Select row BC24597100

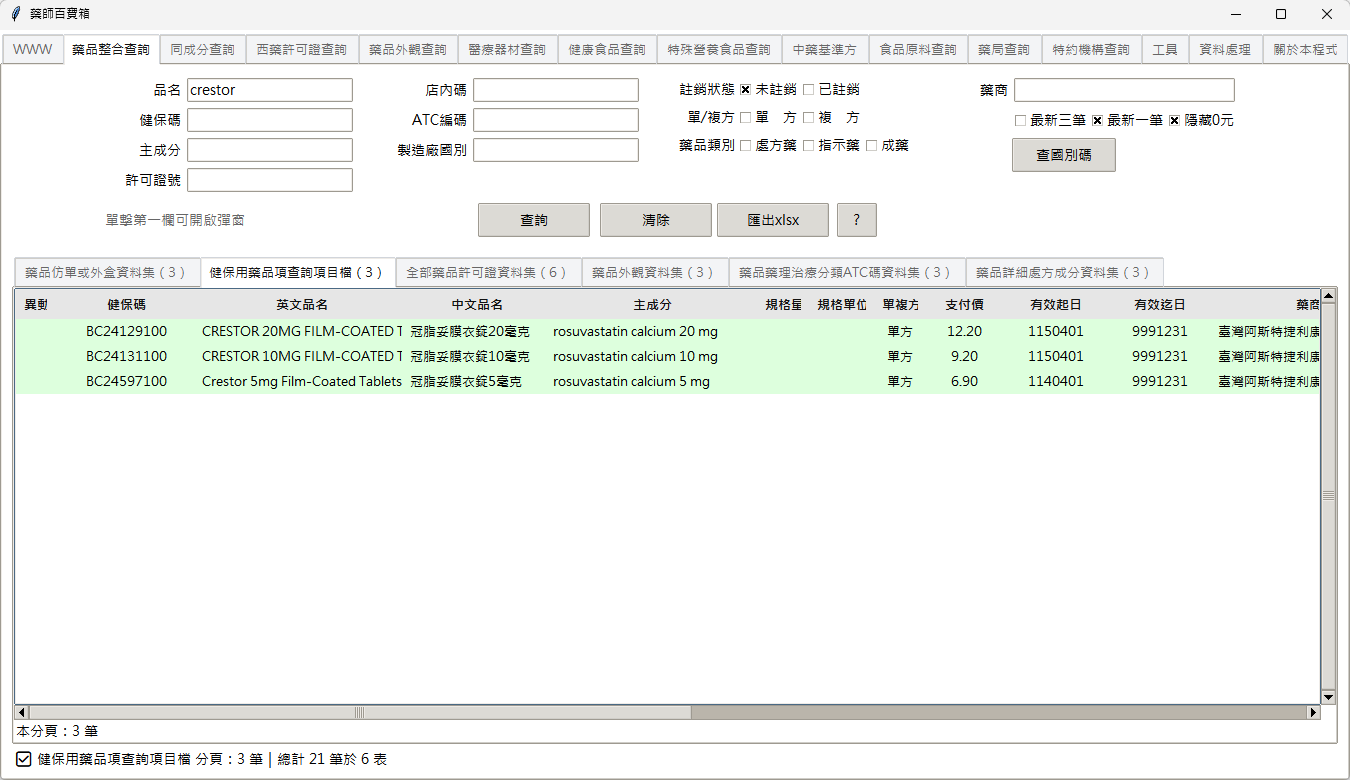667,381
